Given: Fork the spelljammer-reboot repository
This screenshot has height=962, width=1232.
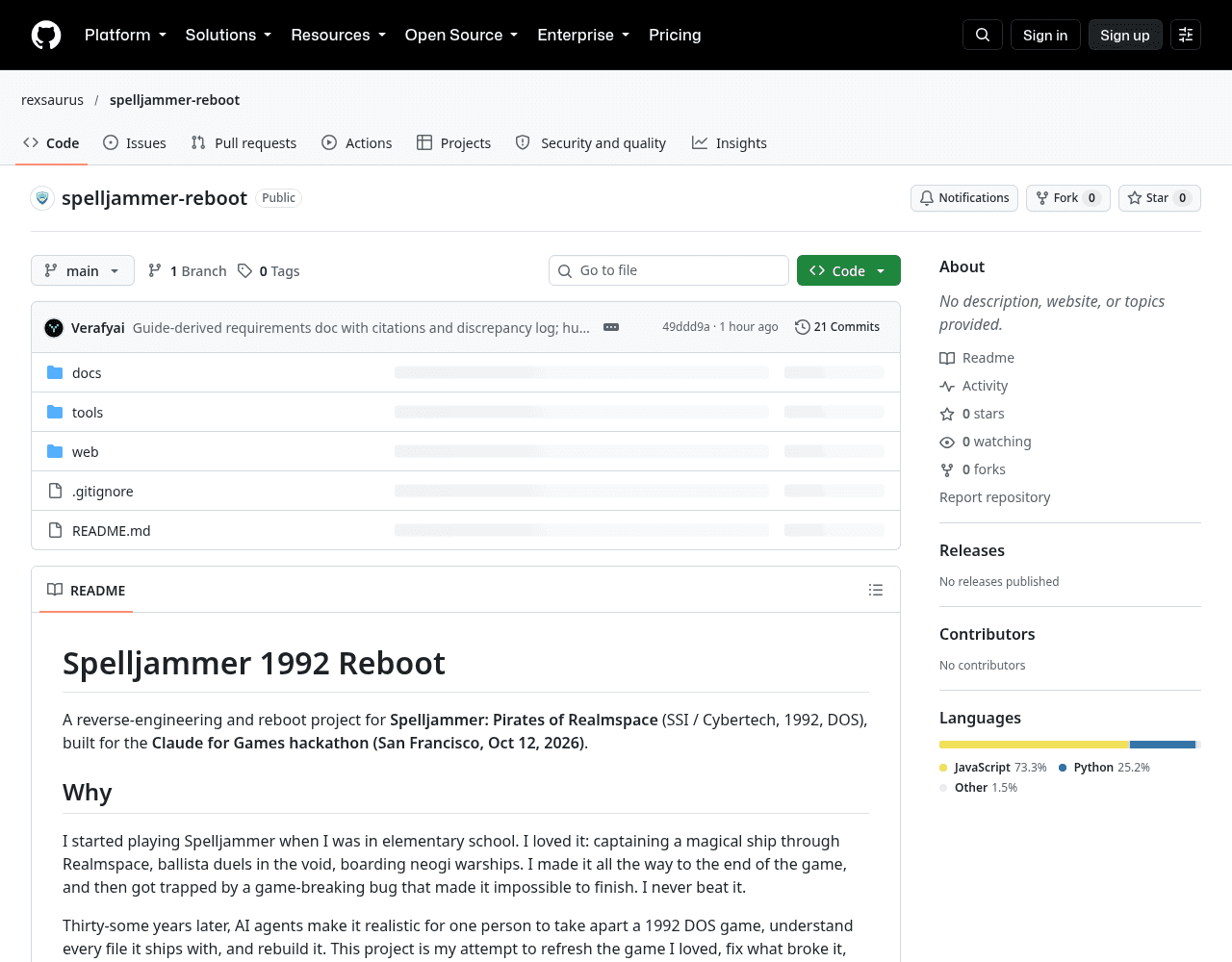Looking at the screenshot, I should coord(1068,198).
